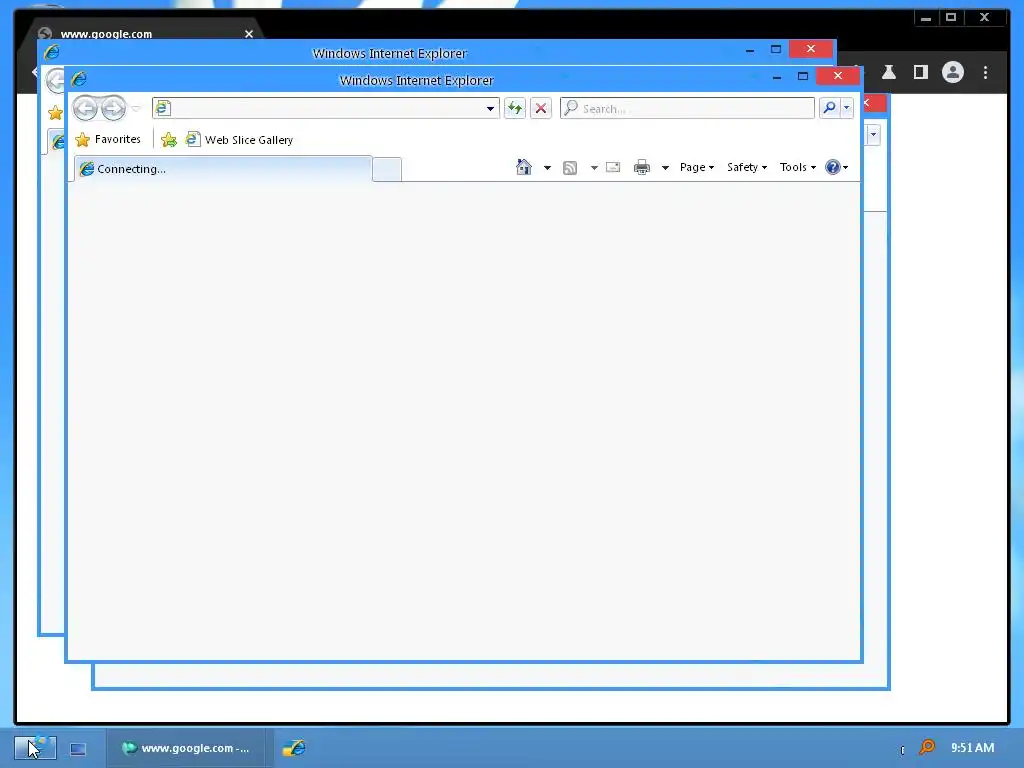
Task: Click the Home icon in command bar
Action: point(524,167)
